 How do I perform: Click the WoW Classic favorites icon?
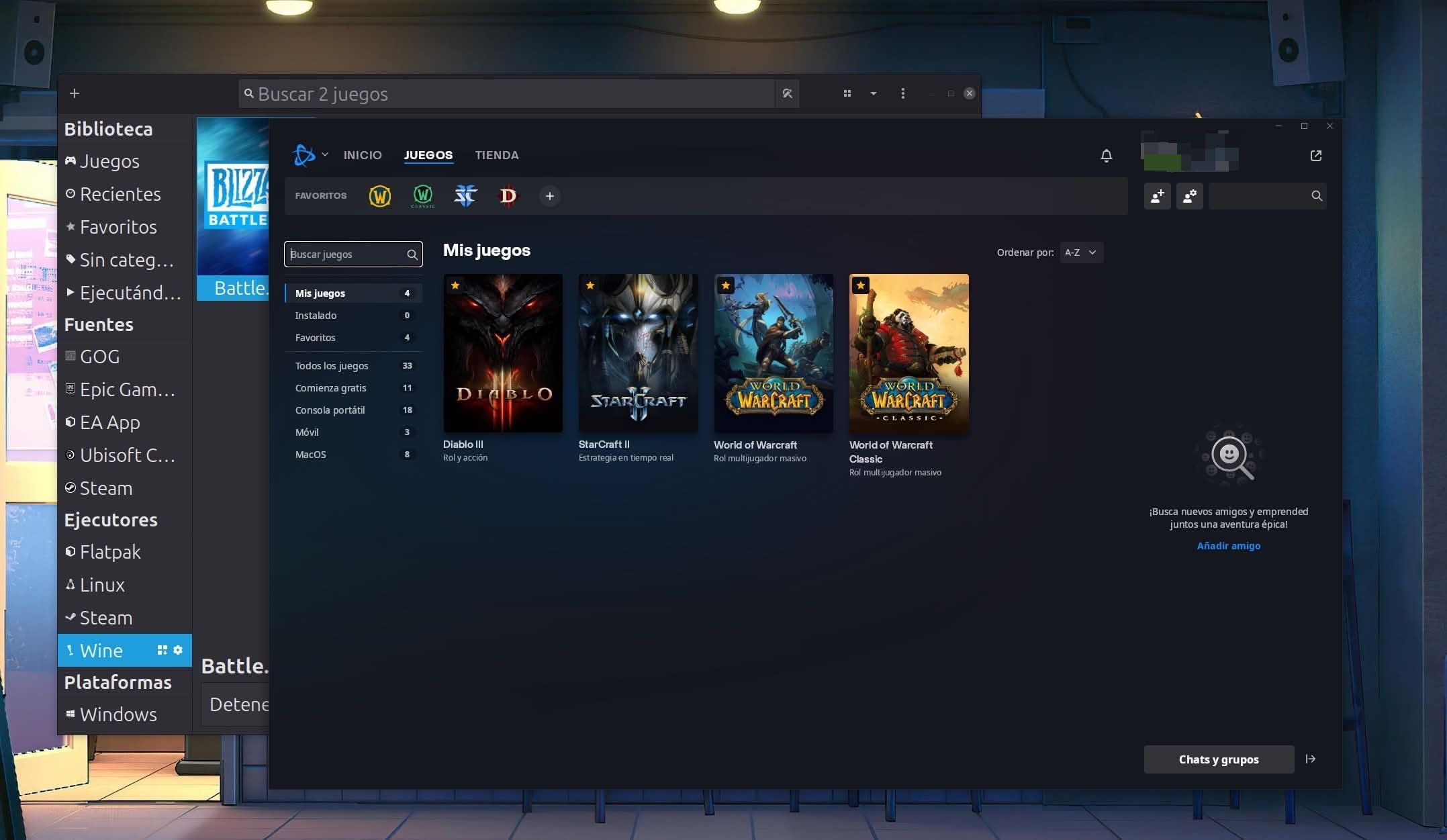(423, 196)
